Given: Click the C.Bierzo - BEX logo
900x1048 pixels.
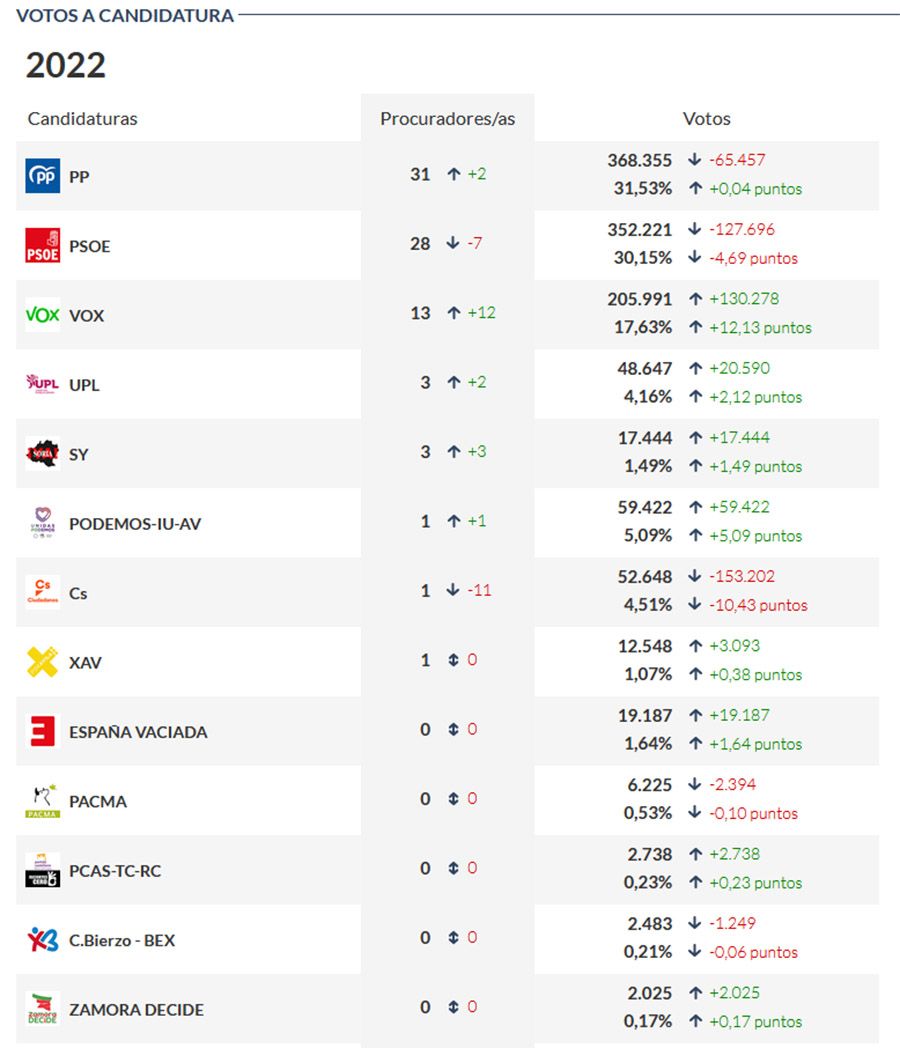Looking at the screenshot, I should pyautogui.click(x=43, y=940).
